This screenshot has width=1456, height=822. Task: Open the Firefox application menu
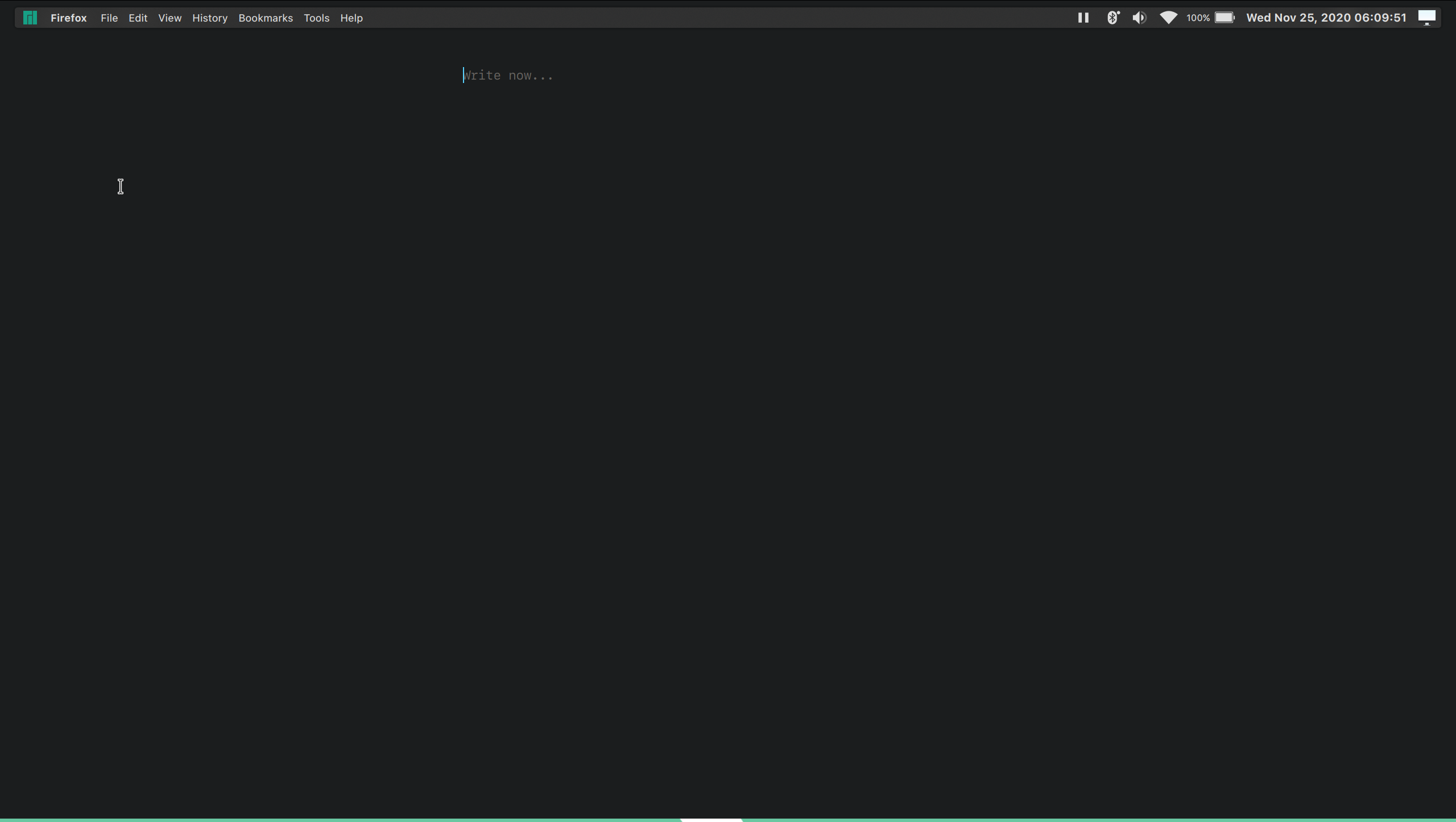[69, 18]
